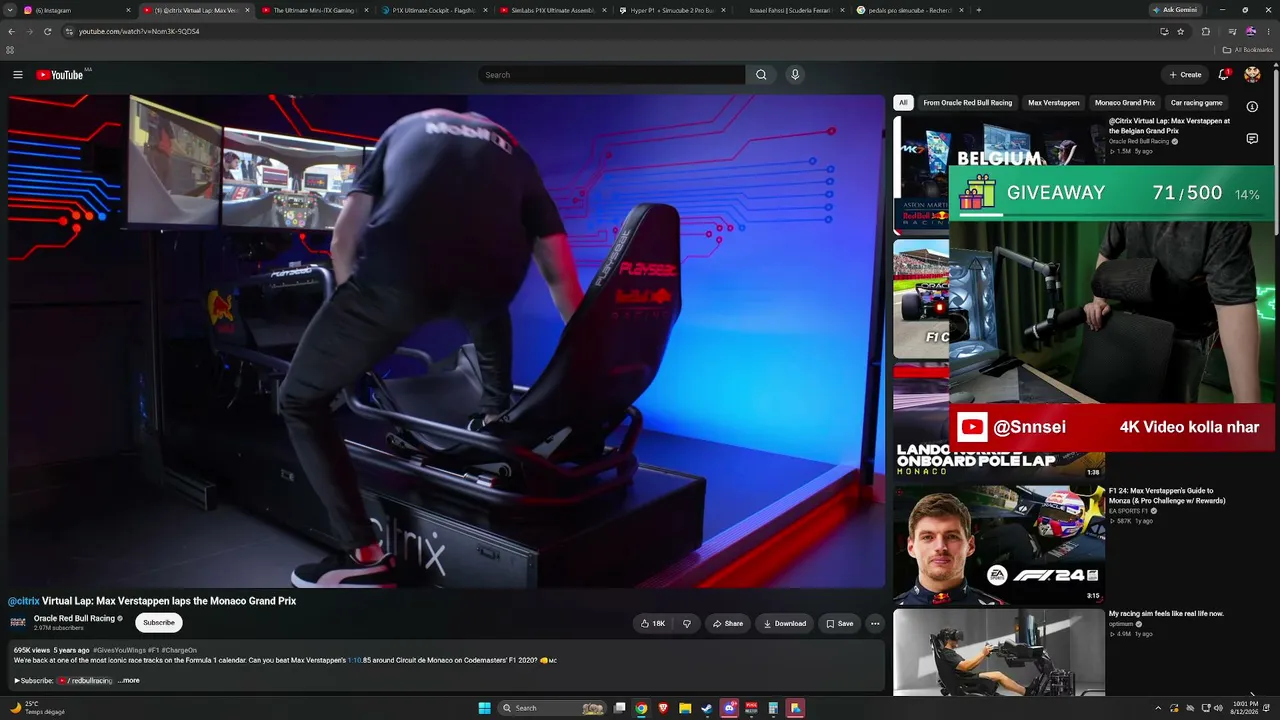Switch to SimLabs P1X Ultimate Assembly tab
Viewport: 1280px width, 720px height.
coord(553,10)
